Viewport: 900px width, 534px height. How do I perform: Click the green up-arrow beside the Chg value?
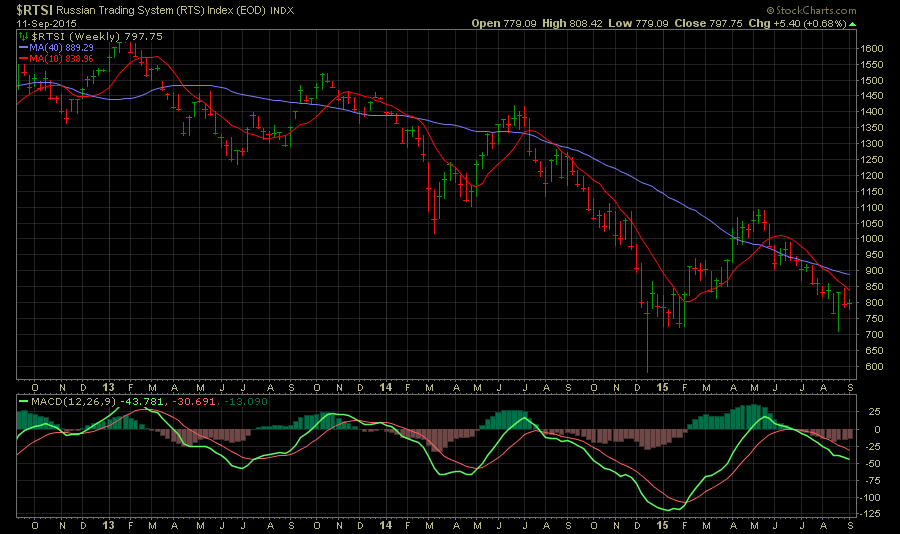click(852, 24)
